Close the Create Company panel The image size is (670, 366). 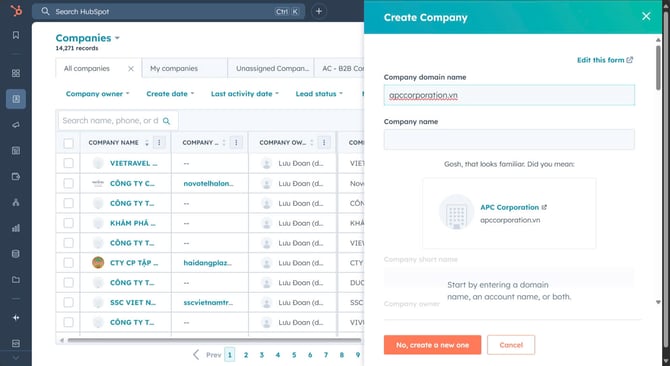coord(646,16)
